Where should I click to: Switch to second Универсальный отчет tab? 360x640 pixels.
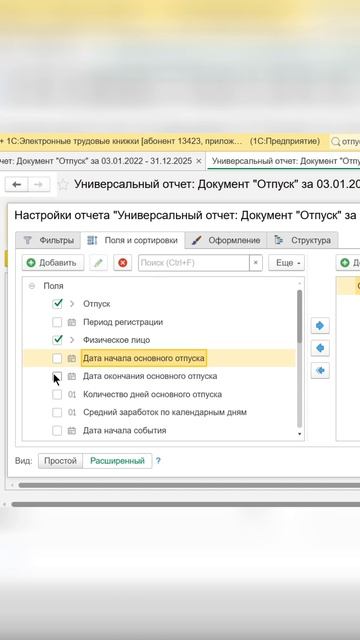pos(284,161)
